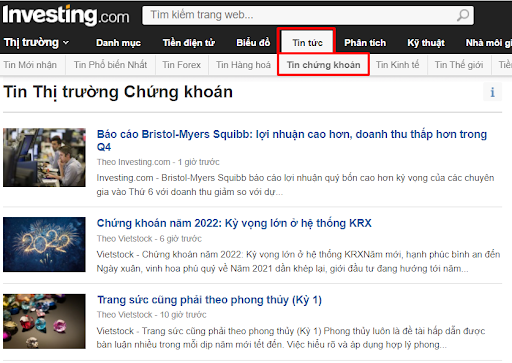Click the Bristol-Myers Squibb article summary text

[x=295, y=185]
